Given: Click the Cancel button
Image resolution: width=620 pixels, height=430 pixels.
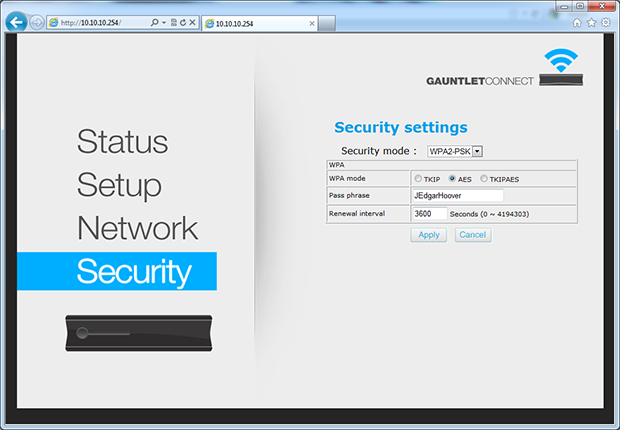Looking at the screenshot, I should [472, 235].
